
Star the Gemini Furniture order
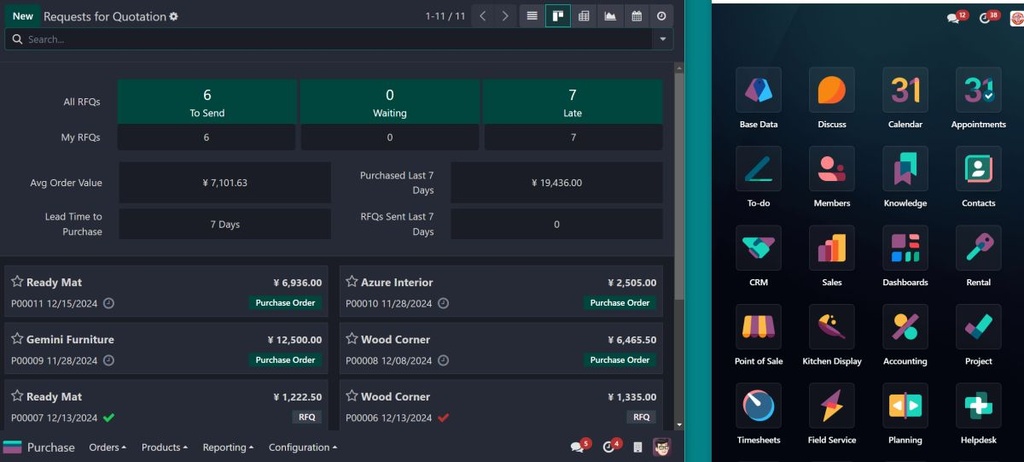[17, 340]
